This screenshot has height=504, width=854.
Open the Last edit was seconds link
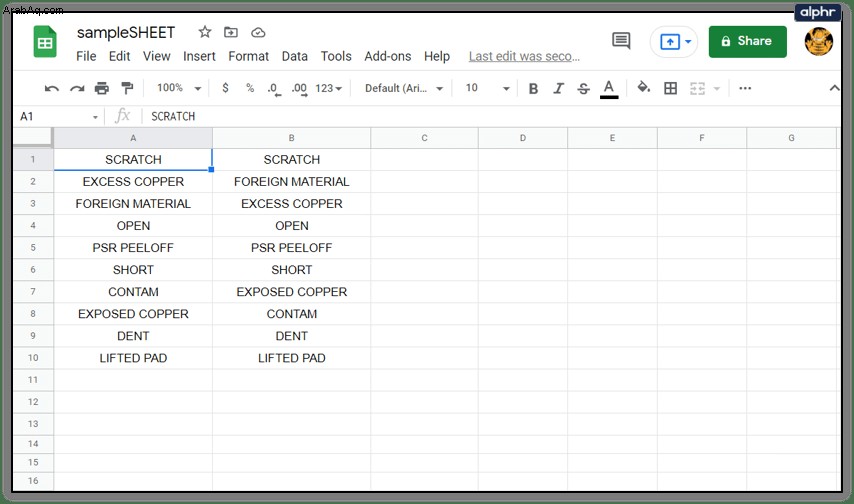tap(524, 56)
